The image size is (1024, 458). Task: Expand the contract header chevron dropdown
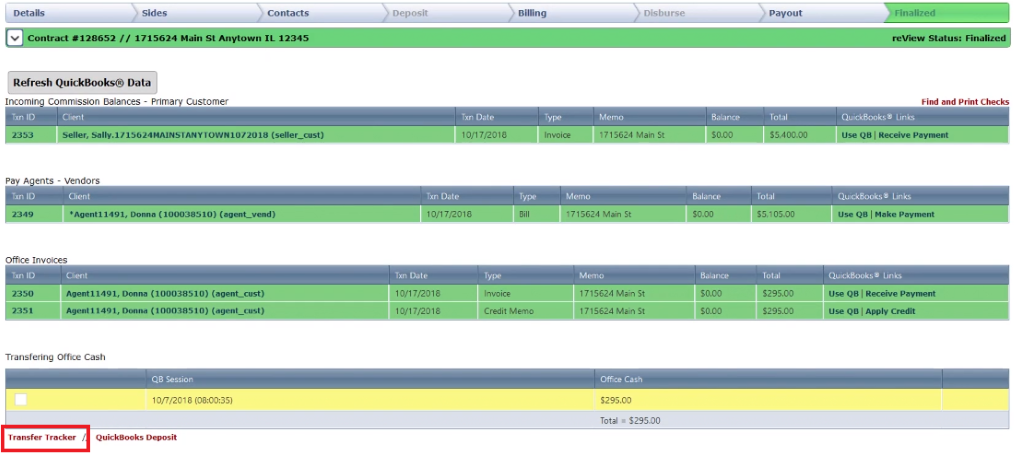tap(14, 38)
